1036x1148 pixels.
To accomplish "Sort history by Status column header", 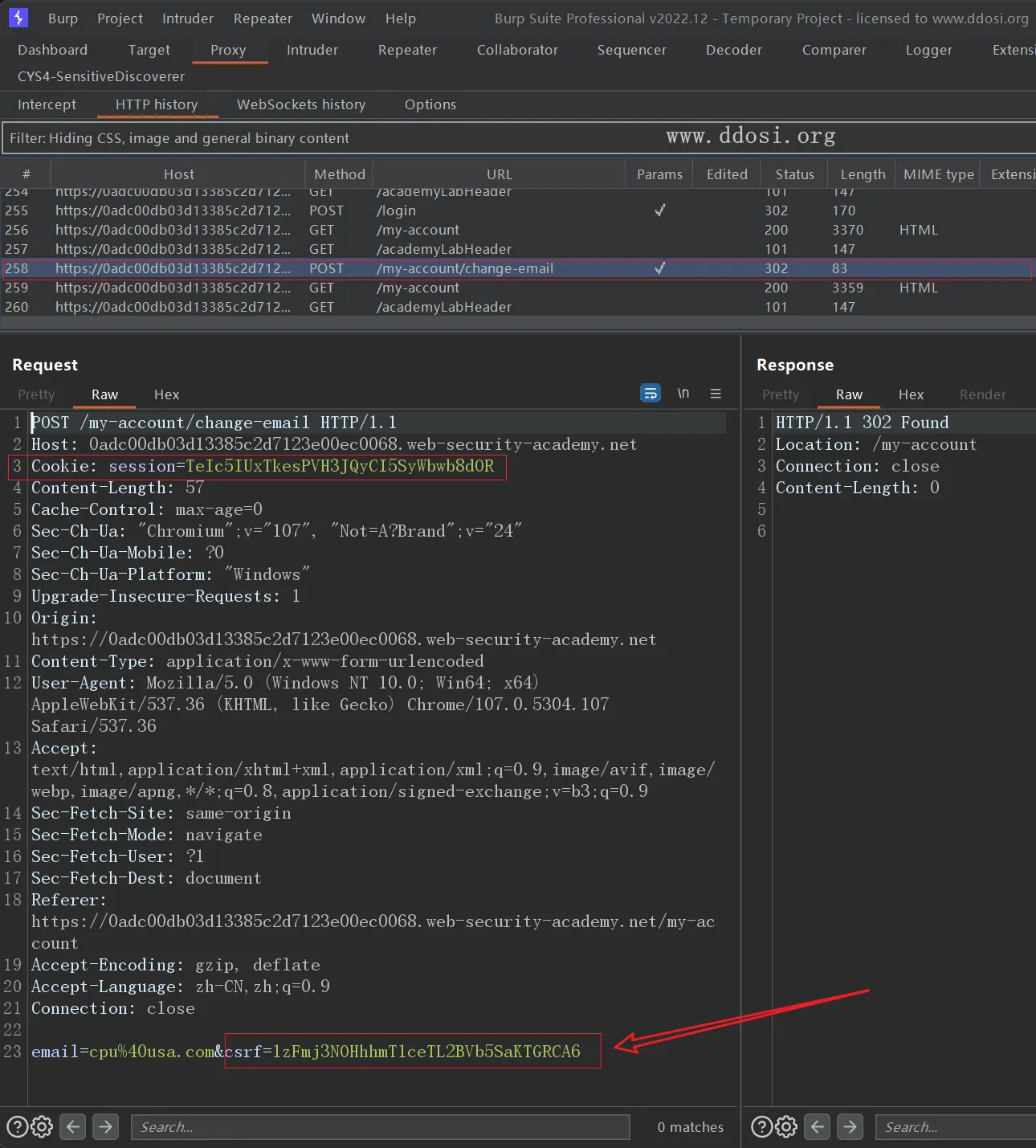I will coord(794,174).
